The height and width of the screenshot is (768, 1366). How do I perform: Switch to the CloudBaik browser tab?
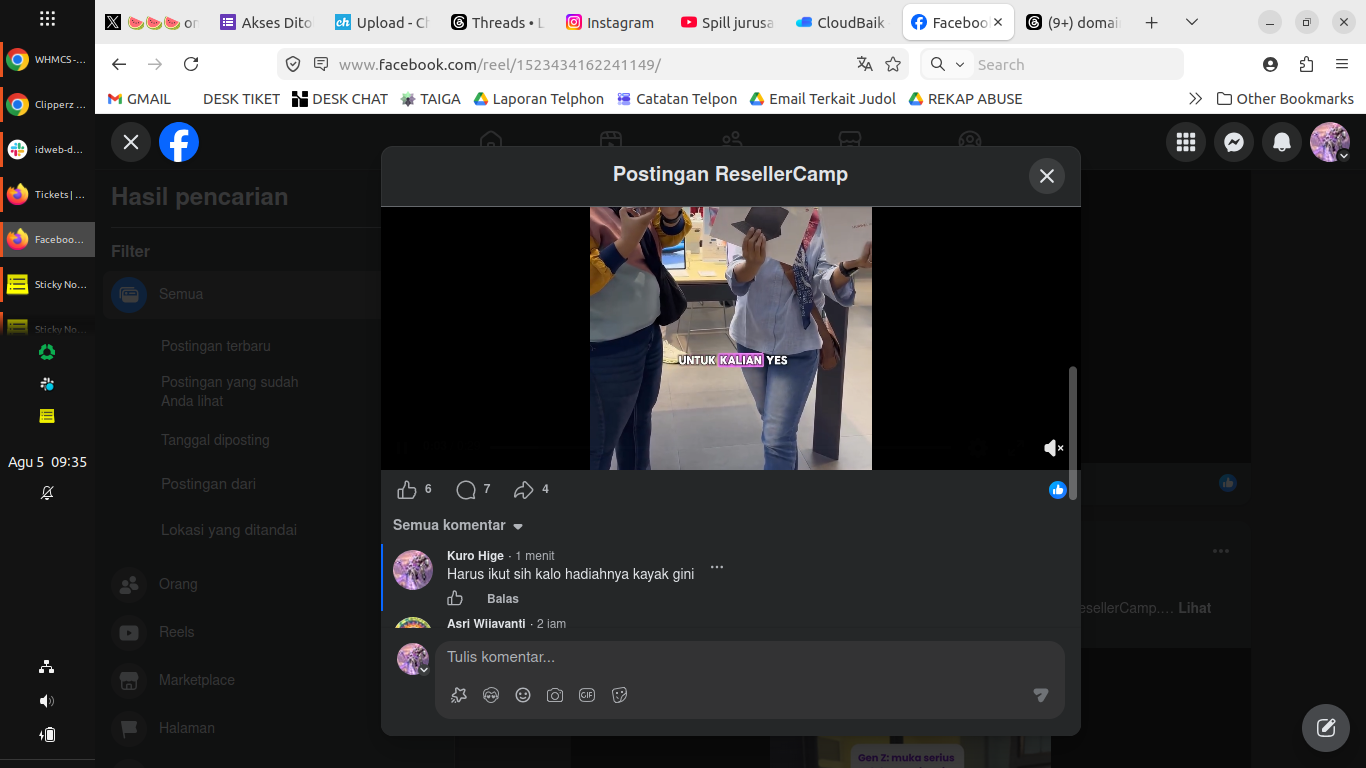click(x=841, y=22)
